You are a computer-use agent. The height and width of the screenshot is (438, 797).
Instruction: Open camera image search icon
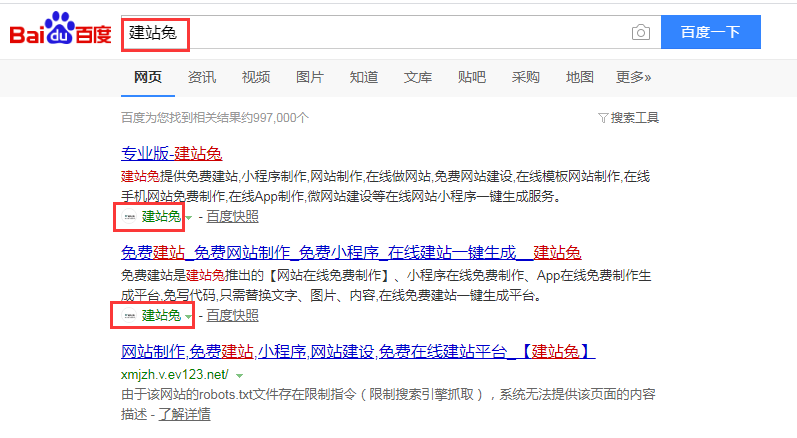point(640,33)
